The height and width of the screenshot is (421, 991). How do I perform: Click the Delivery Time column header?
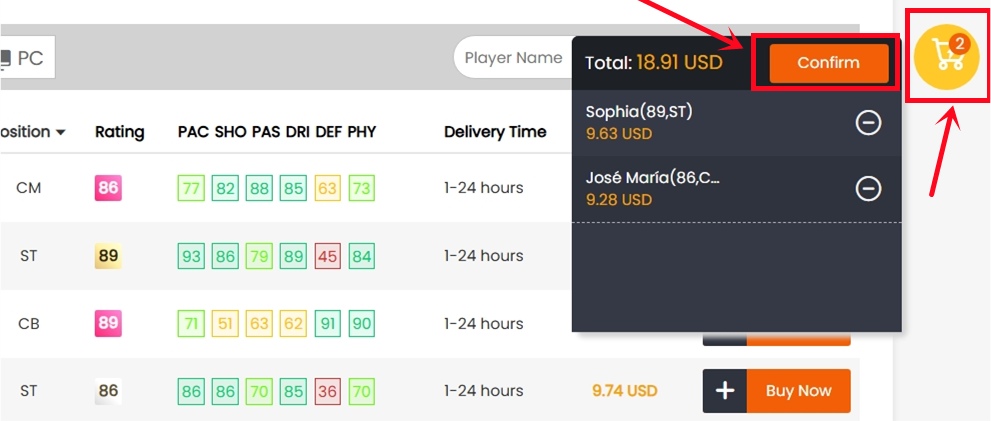tap(495, 132)
